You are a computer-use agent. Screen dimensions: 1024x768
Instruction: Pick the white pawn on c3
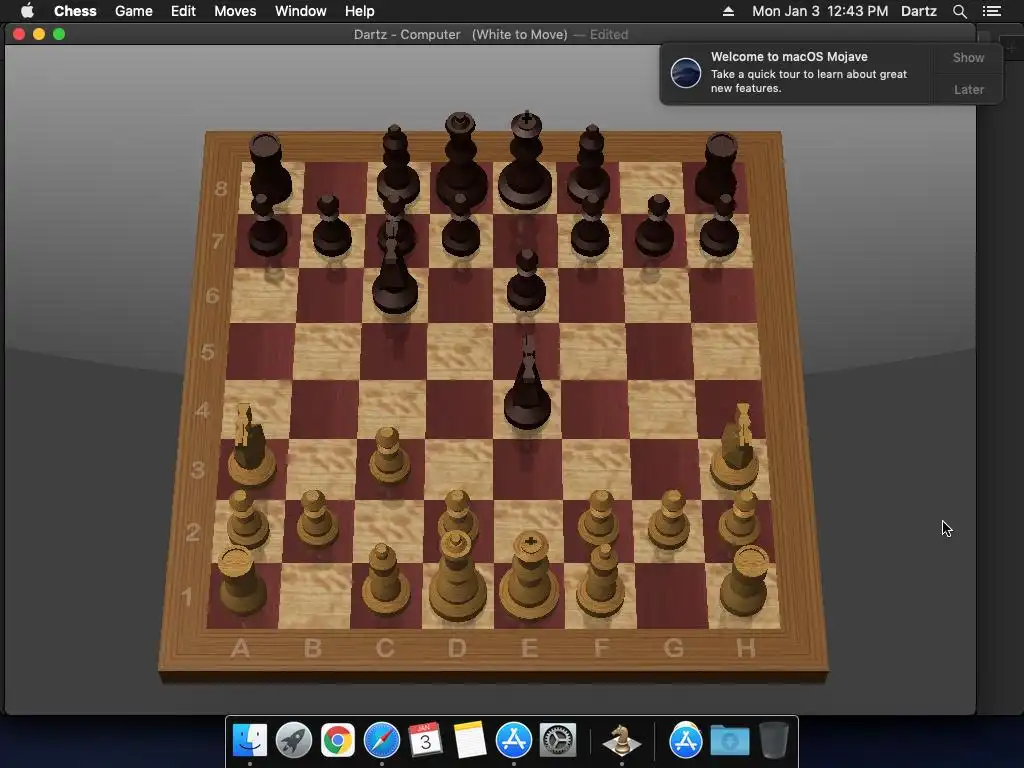389,456
